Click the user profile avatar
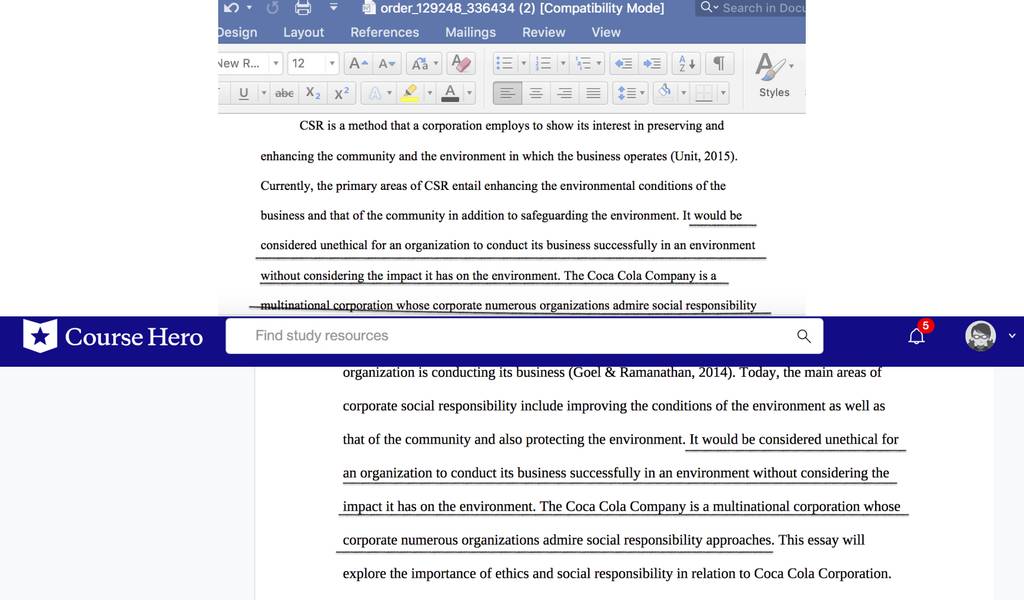This screenshot has width=1024, height=600. 980,336
